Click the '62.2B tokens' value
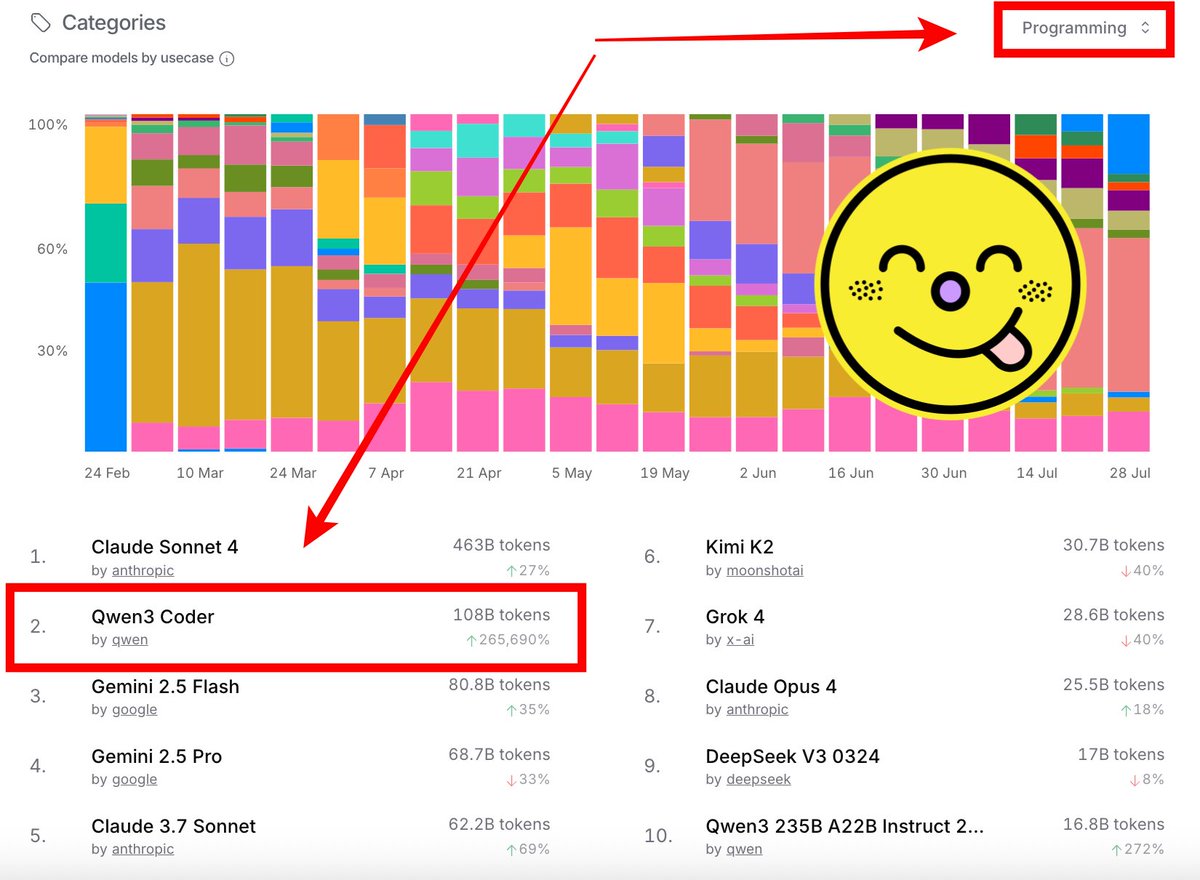 click(499, 826)
